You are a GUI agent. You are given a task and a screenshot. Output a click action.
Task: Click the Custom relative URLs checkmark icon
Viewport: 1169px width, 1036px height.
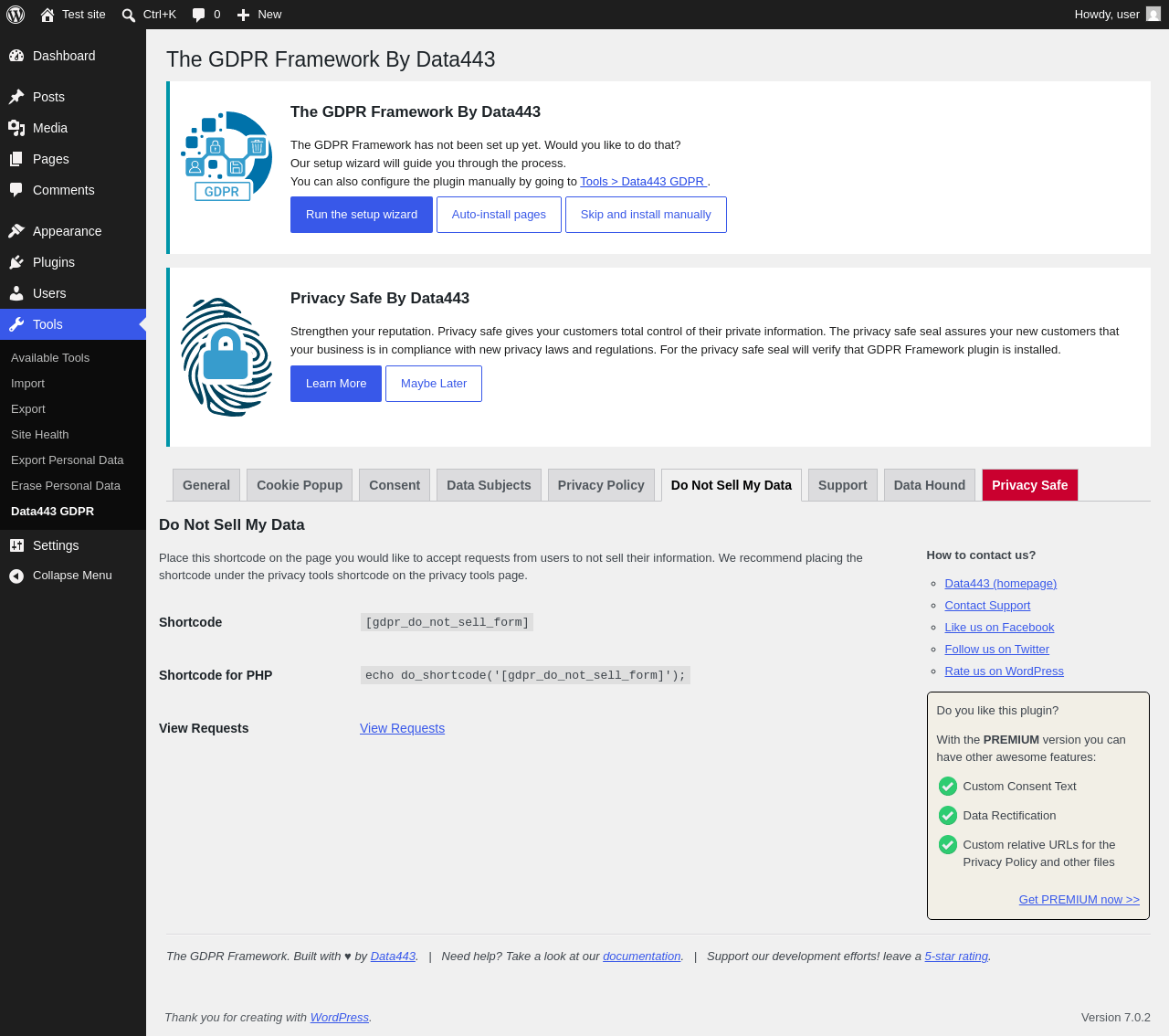(948, 845)
